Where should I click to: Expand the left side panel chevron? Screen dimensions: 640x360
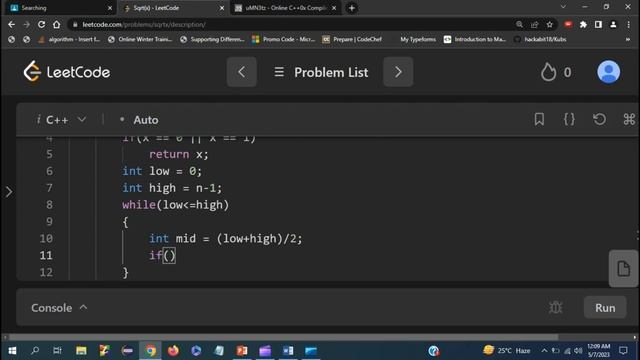coord(9,192)
